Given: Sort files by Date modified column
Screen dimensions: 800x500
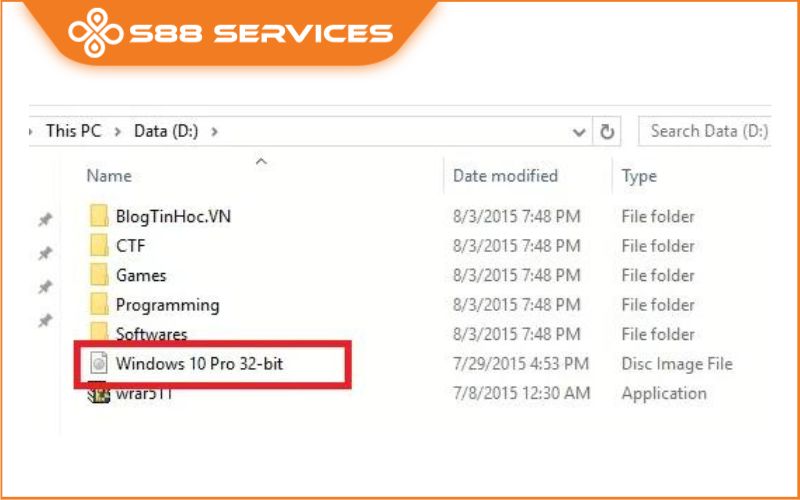Looking at the screenshot, I should pos(505,176).
